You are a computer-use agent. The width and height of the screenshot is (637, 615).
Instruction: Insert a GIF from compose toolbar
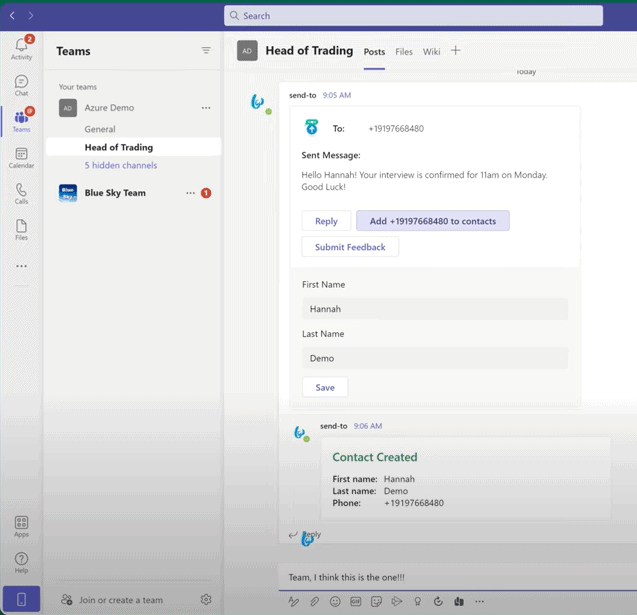[x=356, y=602]
